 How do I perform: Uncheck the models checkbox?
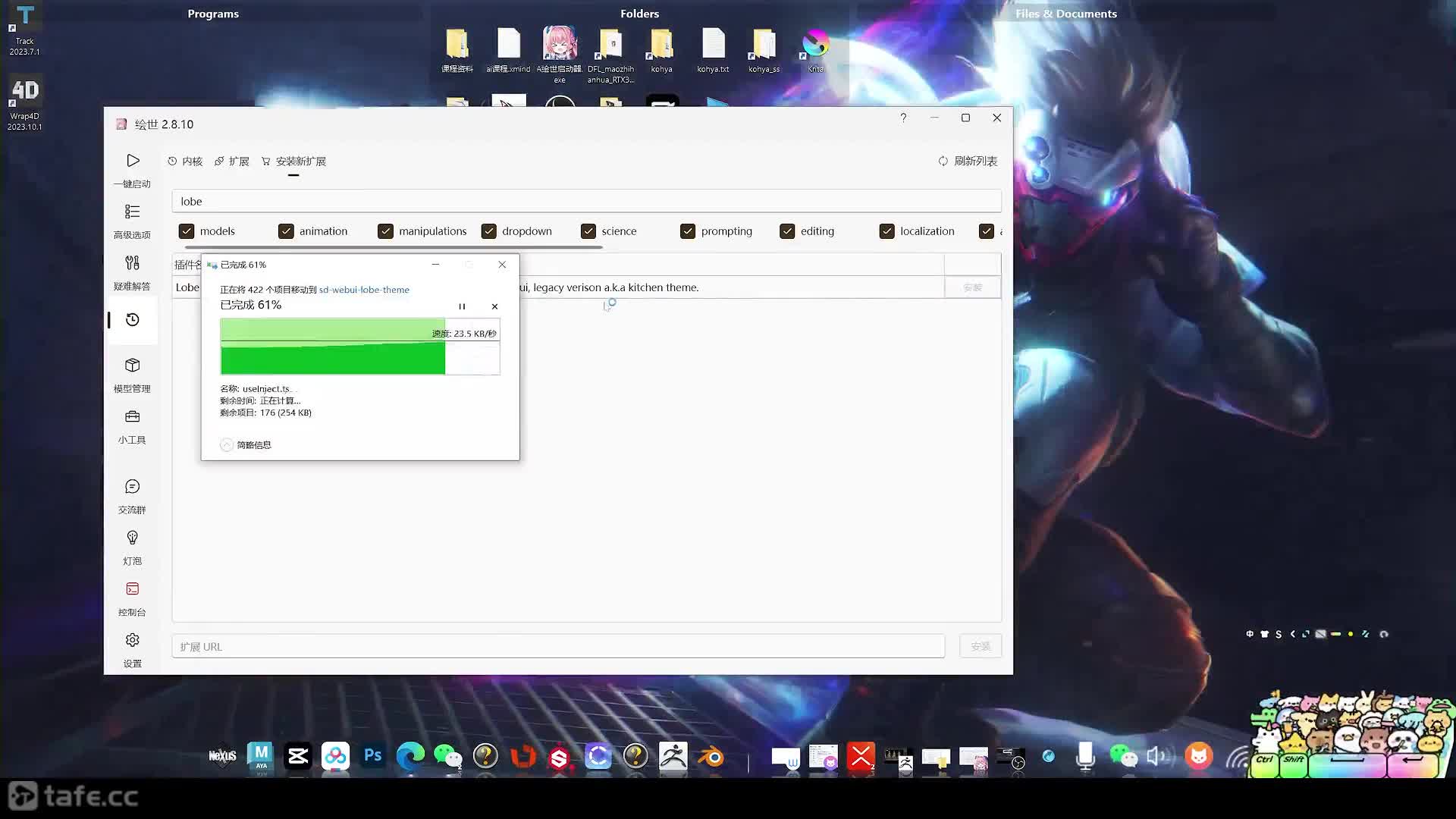point(187,231)
